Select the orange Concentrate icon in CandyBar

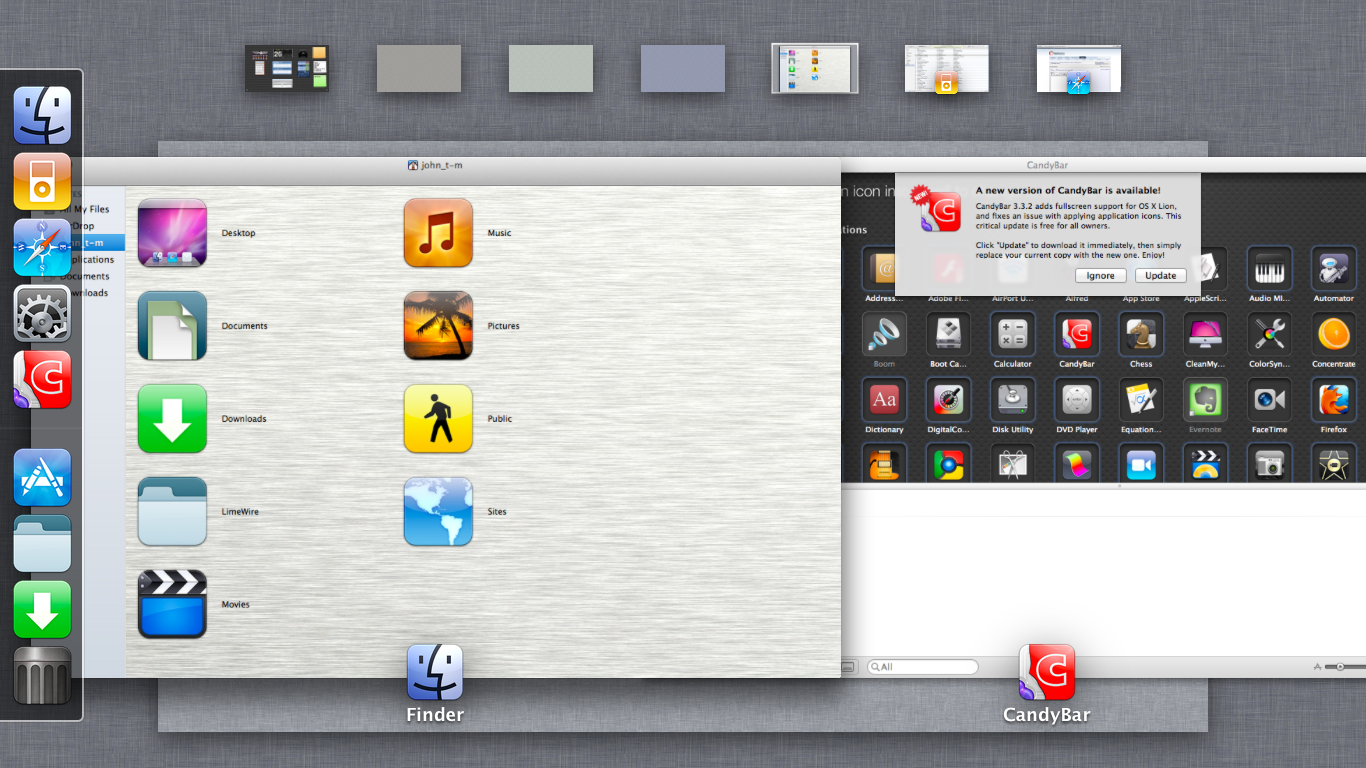pos(1333,334)
